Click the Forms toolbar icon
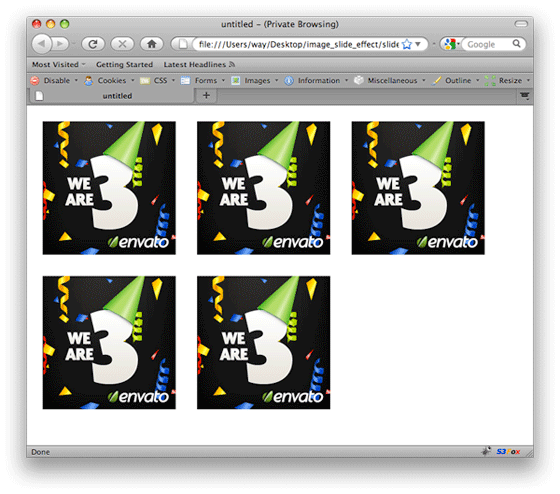 [185, 81]
